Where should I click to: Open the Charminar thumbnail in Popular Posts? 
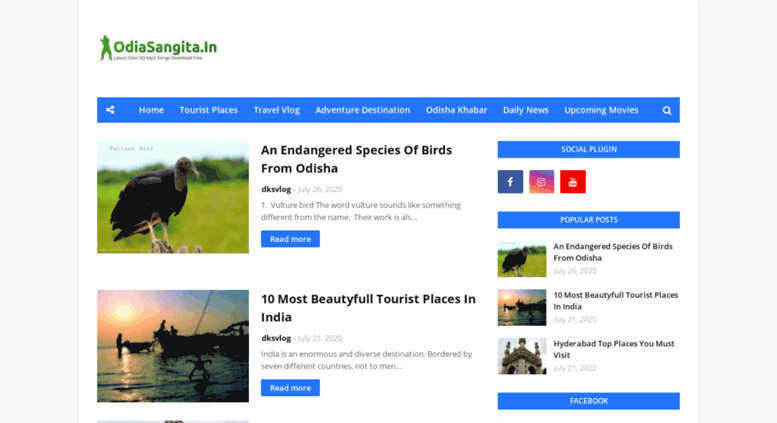tap(522, 356)
